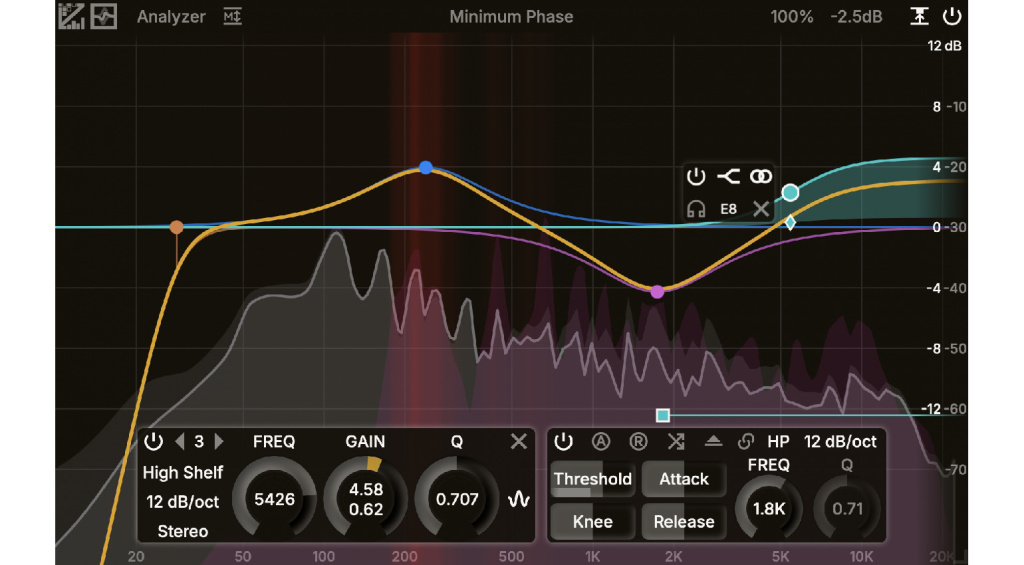The image size is (1024, 565).
Task: Click the linked circles stereo icon in popup
Action: click(x=761, y=176)
